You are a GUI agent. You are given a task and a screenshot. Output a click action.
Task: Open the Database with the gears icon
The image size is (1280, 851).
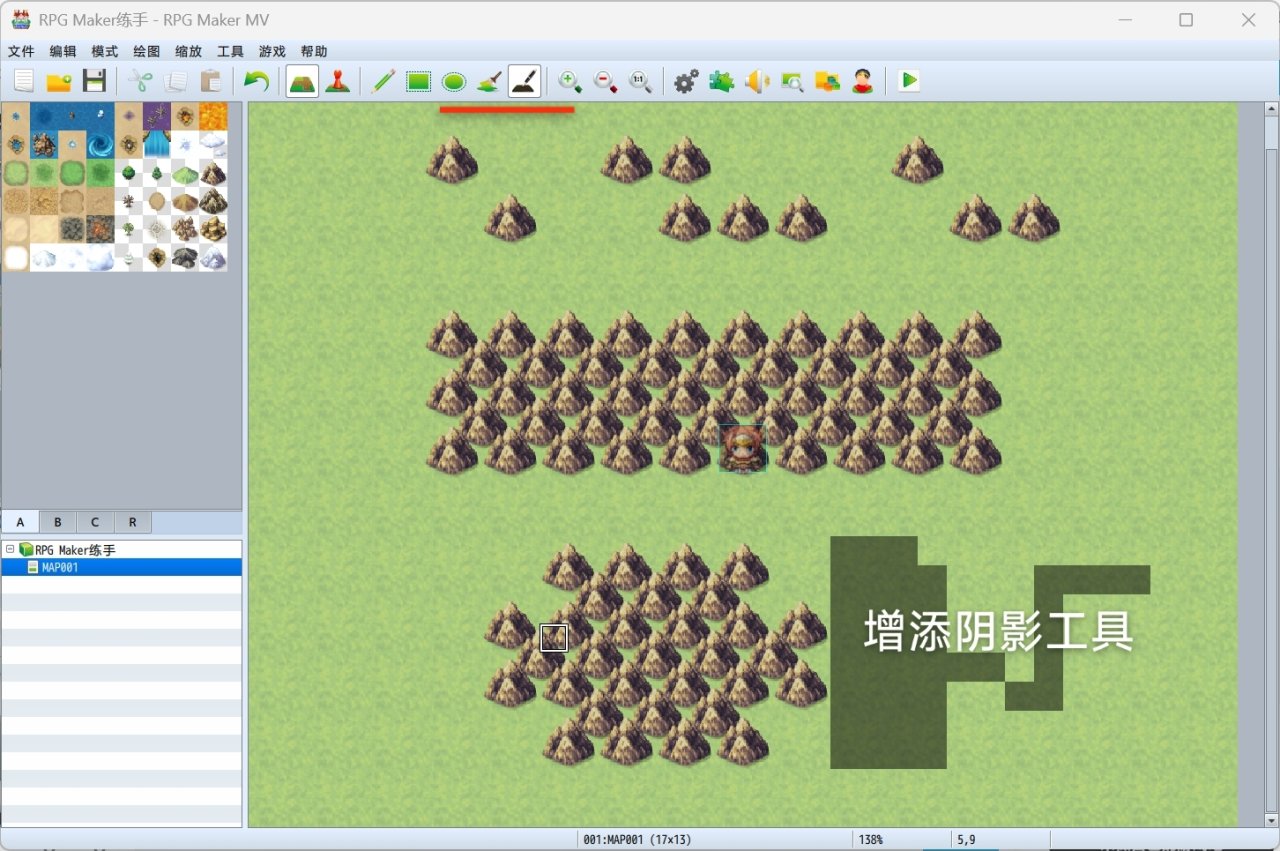[686, 81]
